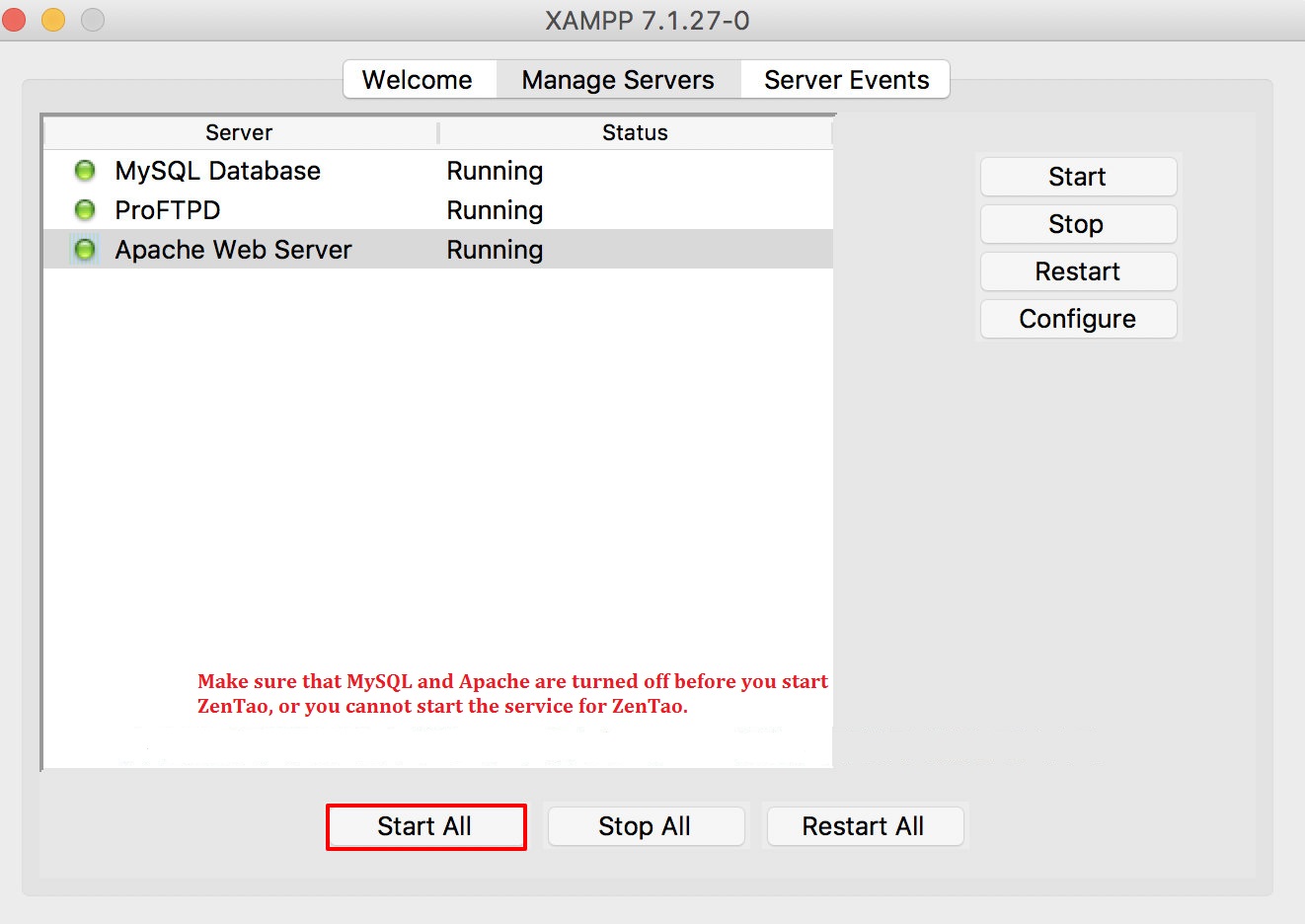This screenshot has height=924, width=1305.
Task: Click the Status column header
Action: tap(635, 132)
